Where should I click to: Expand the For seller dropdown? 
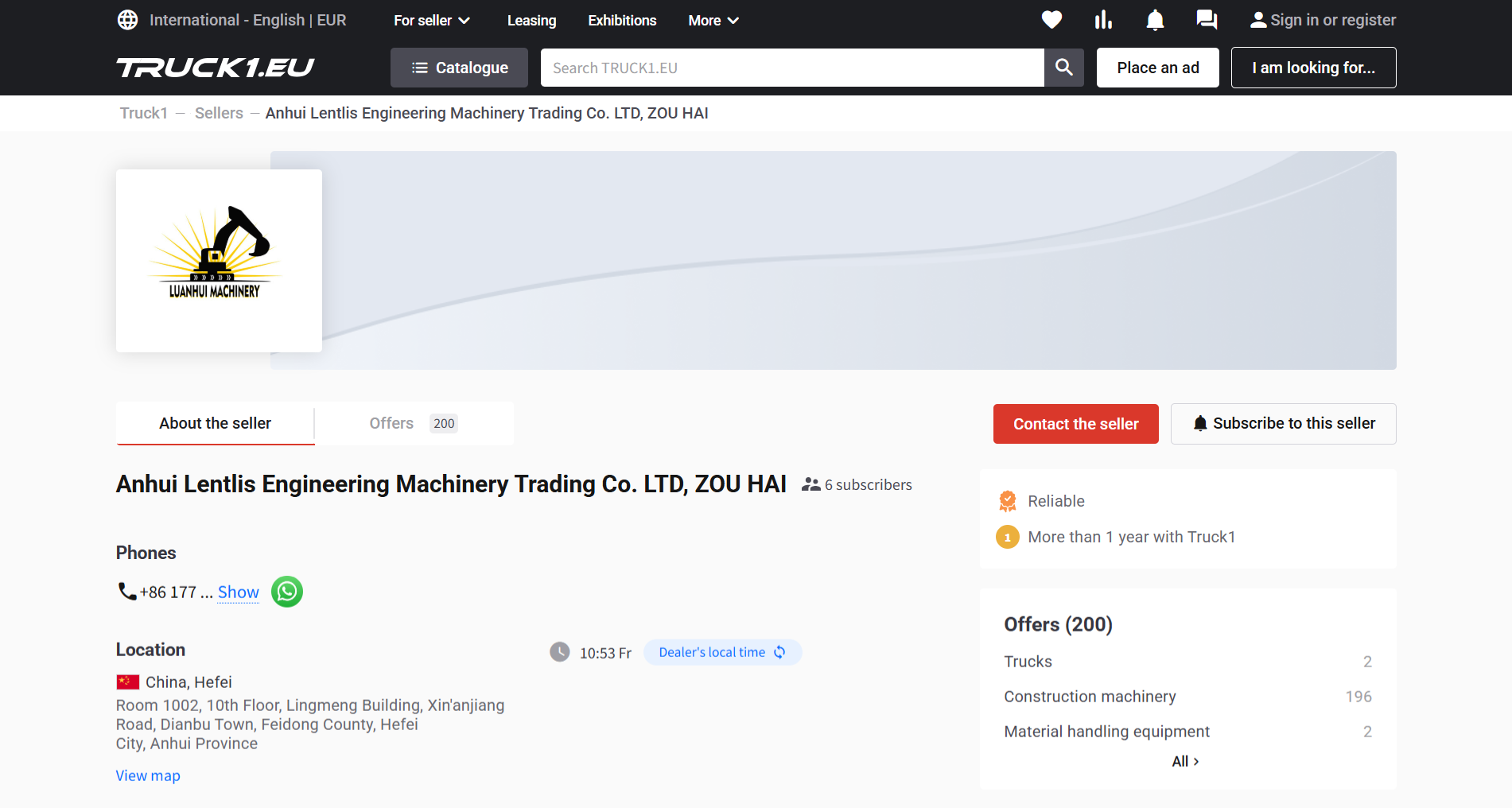(432, 21)
